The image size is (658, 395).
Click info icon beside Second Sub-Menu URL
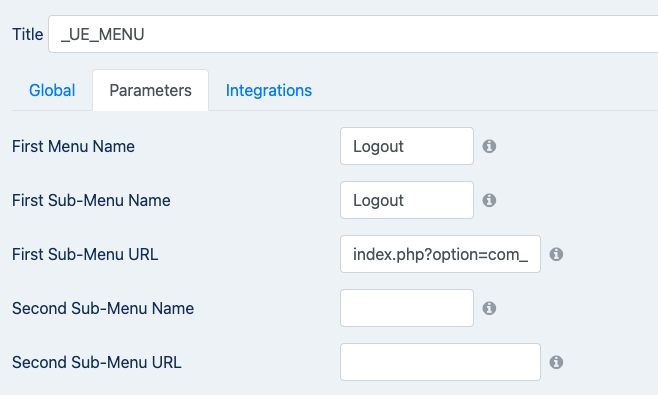556,362
